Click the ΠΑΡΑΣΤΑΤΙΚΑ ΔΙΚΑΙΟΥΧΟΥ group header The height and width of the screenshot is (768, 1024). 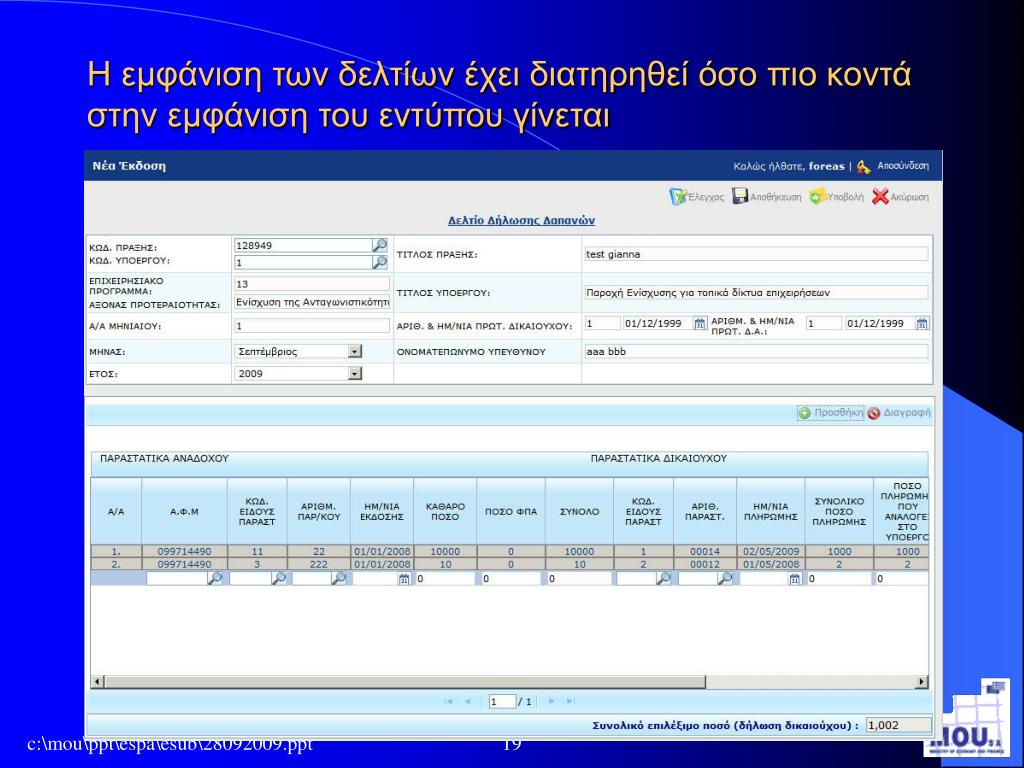point(658,458)
